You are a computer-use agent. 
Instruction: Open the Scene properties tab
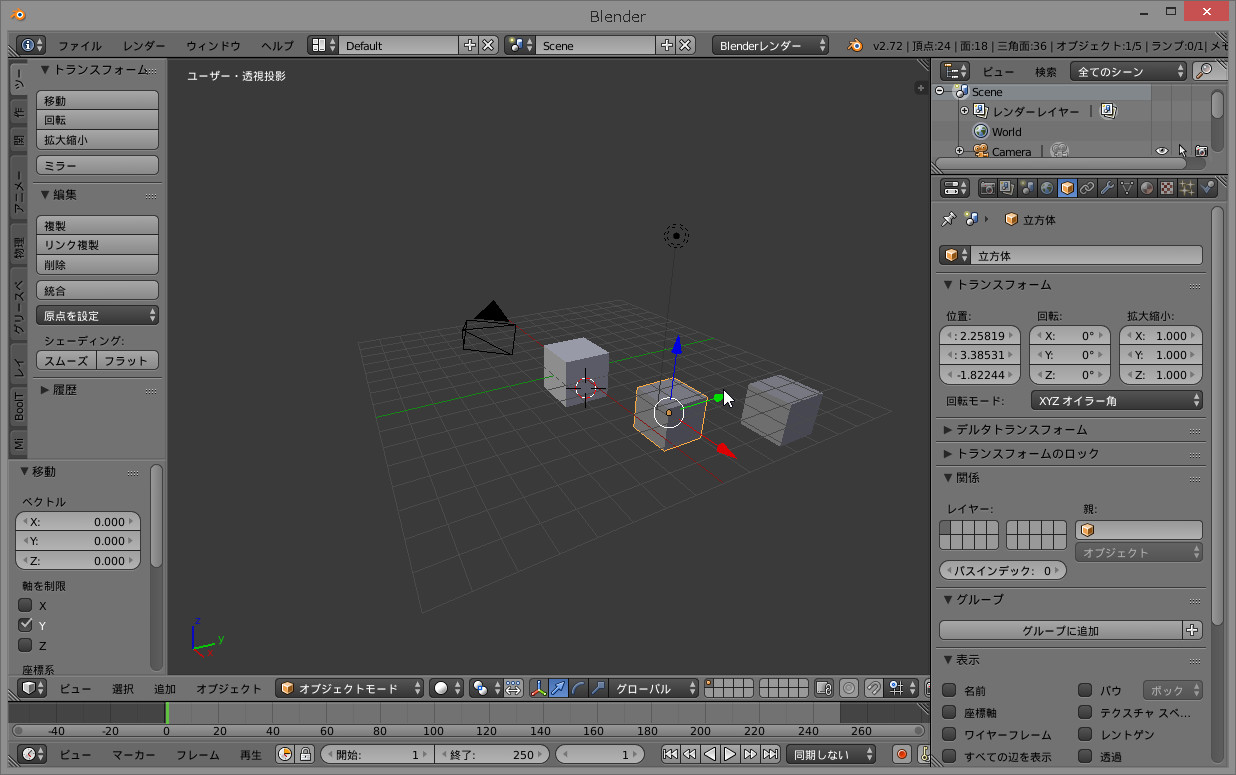[x=1027, y=188]
